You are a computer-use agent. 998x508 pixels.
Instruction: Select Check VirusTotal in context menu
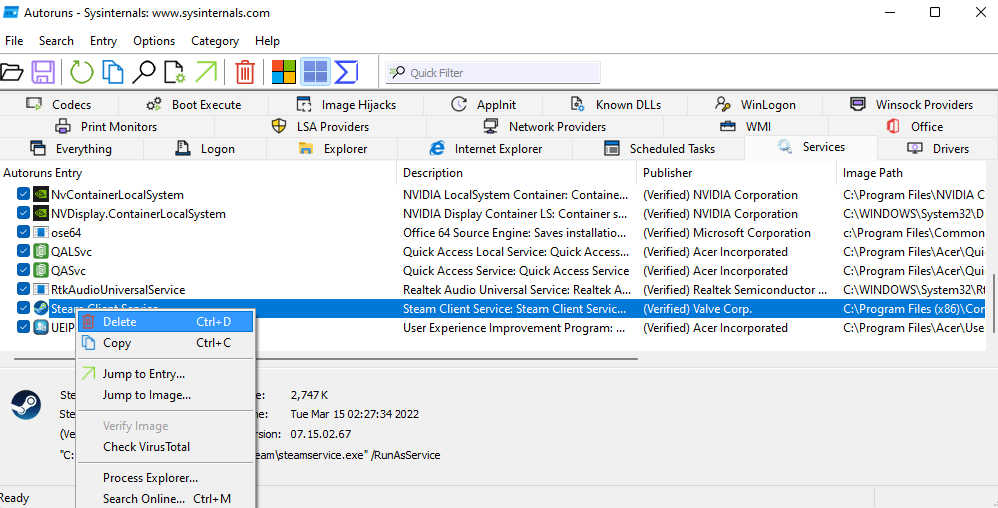pos(165,447)
